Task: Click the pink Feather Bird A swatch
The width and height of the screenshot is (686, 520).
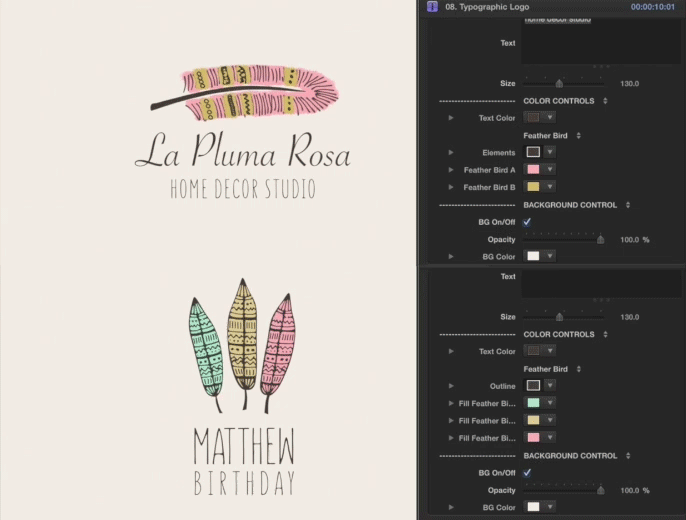Action: coord(533,170)
